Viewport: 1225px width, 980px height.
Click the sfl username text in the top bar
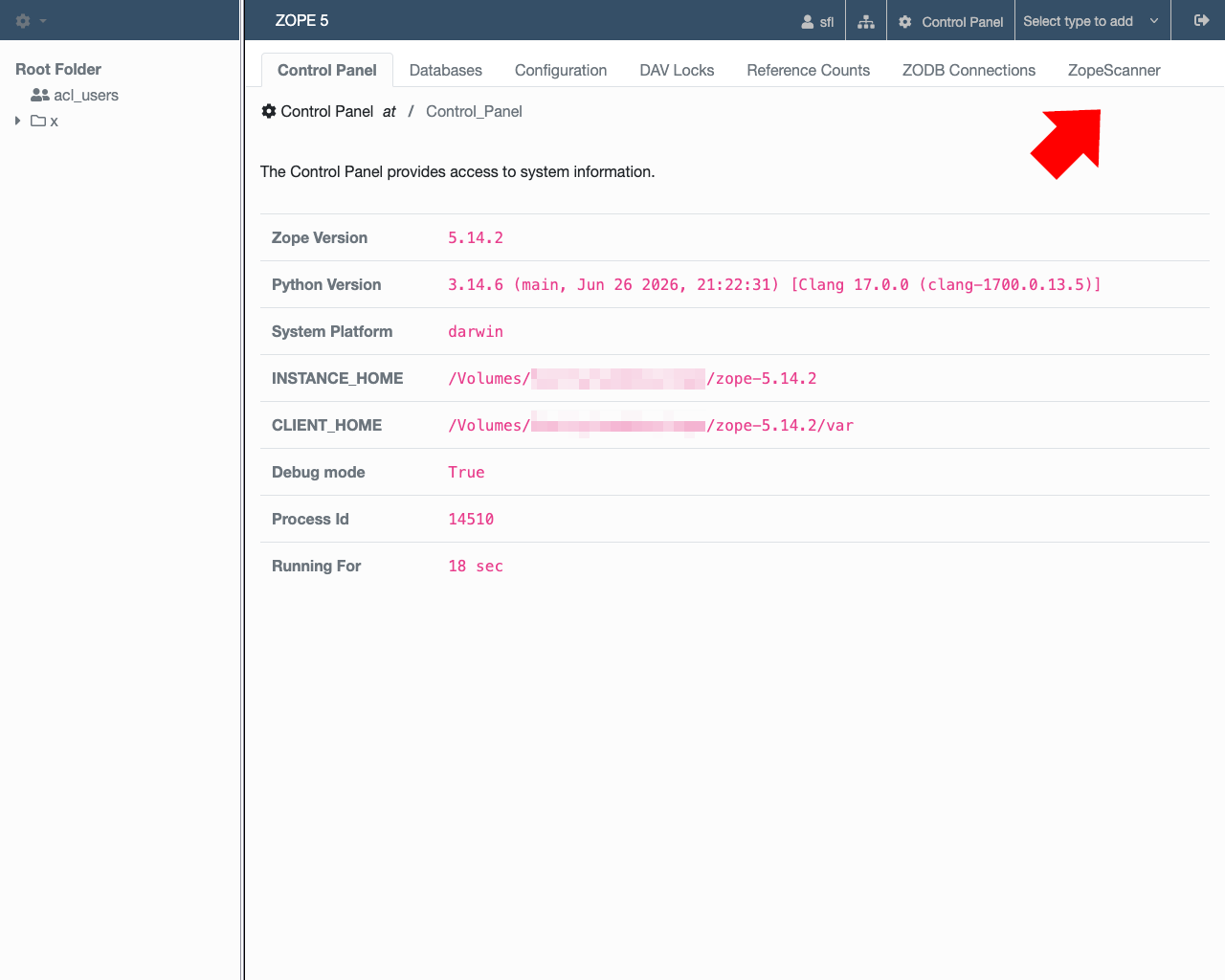(x=827, y=22)
